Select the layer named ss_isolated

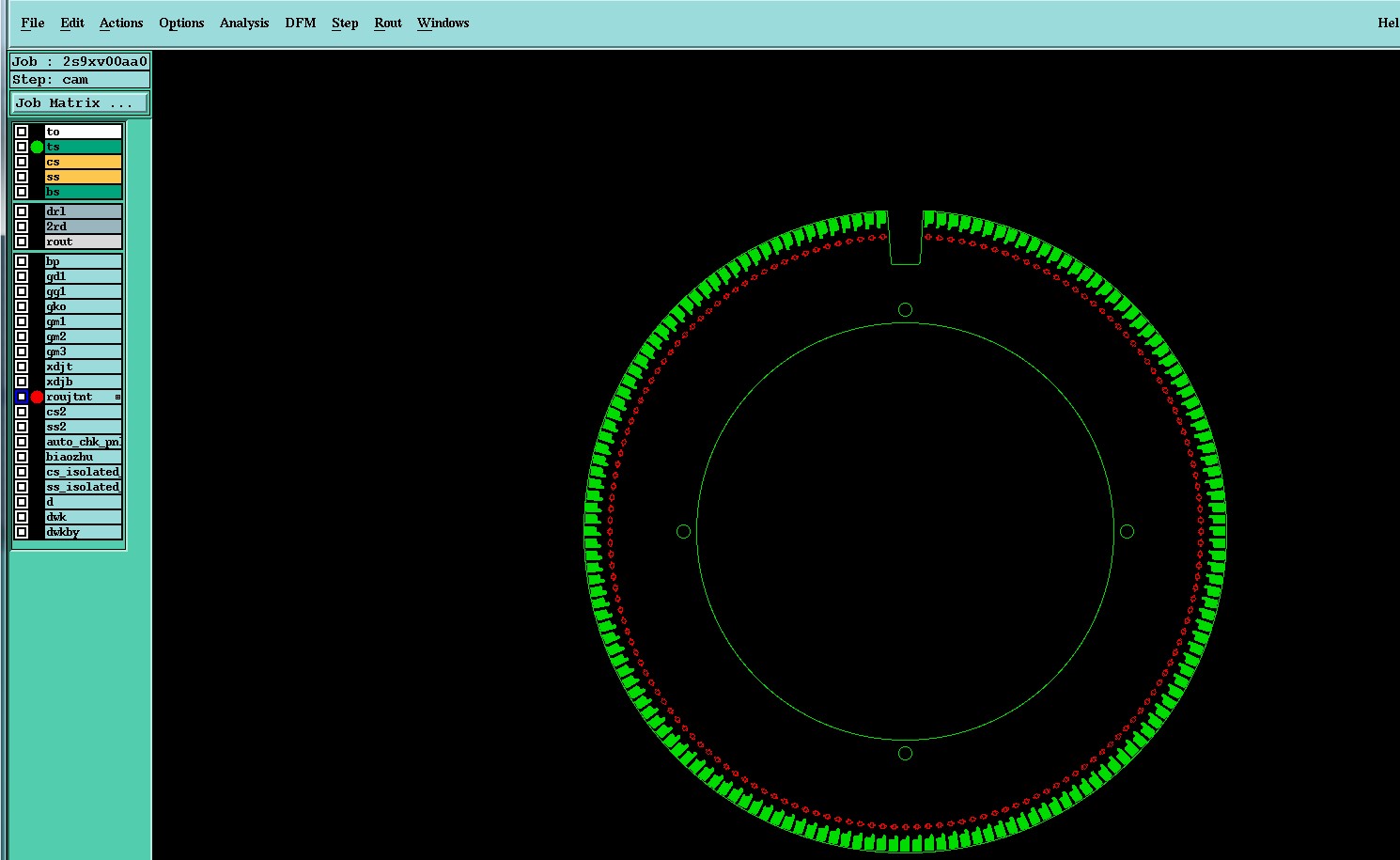(x=84, y=487)
